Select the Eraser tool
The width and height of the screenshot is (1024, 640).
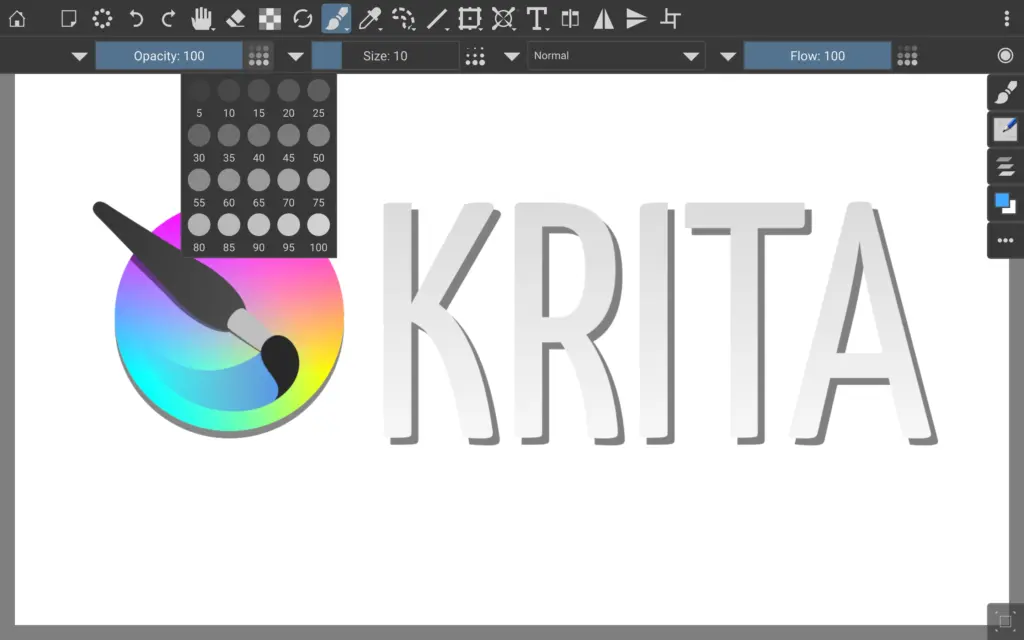point(236,19)
